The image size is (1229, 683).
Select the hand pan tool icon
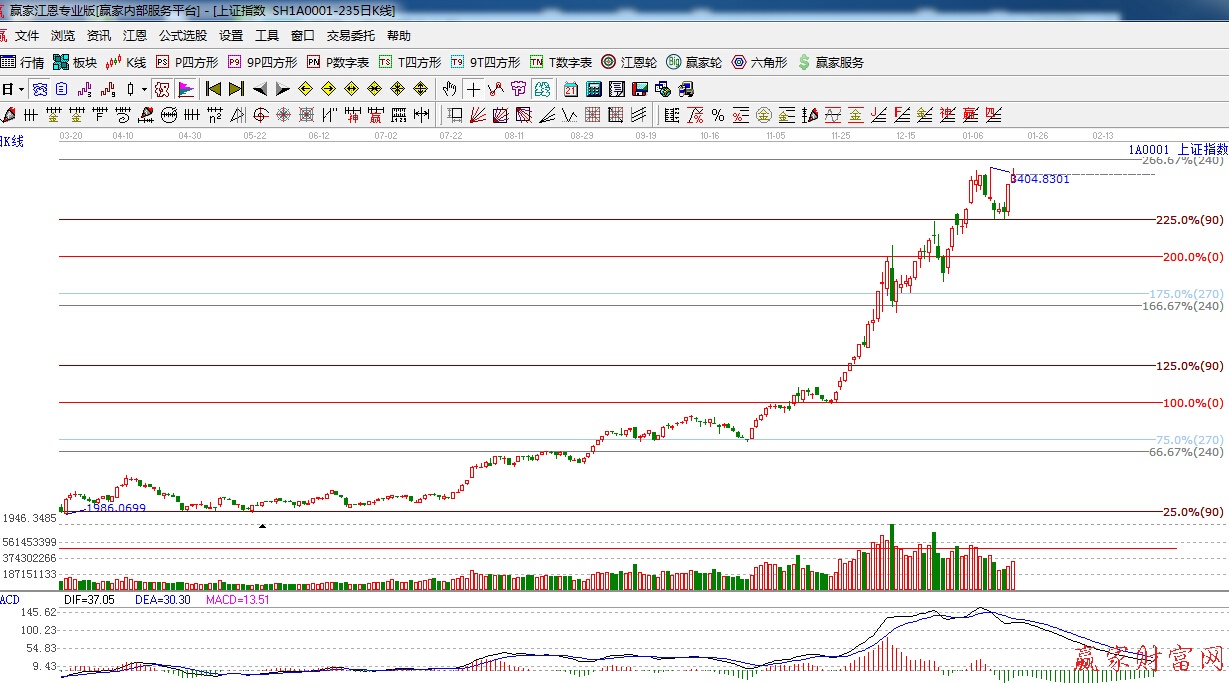coord(450,89)
